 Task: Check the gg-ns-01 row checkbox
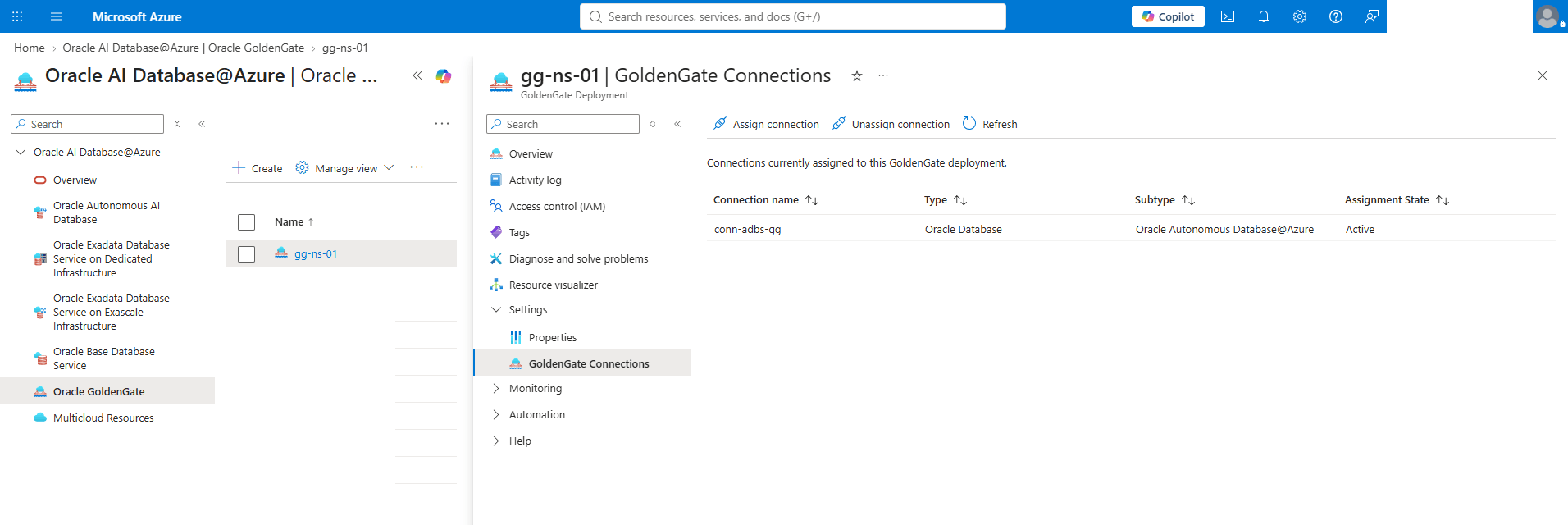[246, 254]
